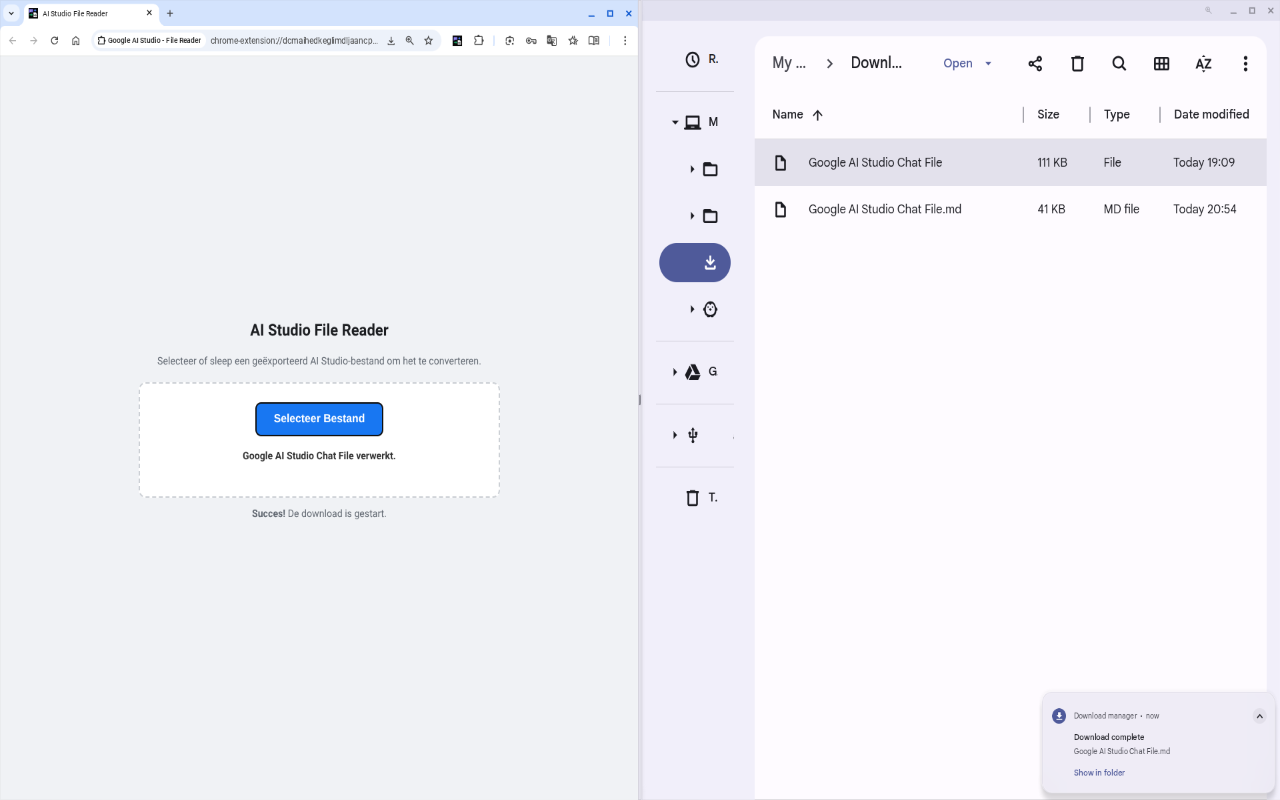The height and width of the screenshot is (800, 1280).
Task: Click the 111 KB size cell
Action: point(1052,163)
